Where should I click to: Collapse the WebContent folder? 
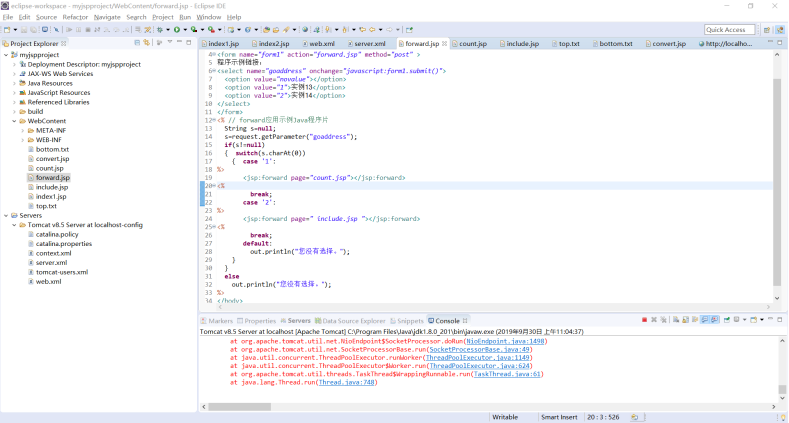[14, 121]
